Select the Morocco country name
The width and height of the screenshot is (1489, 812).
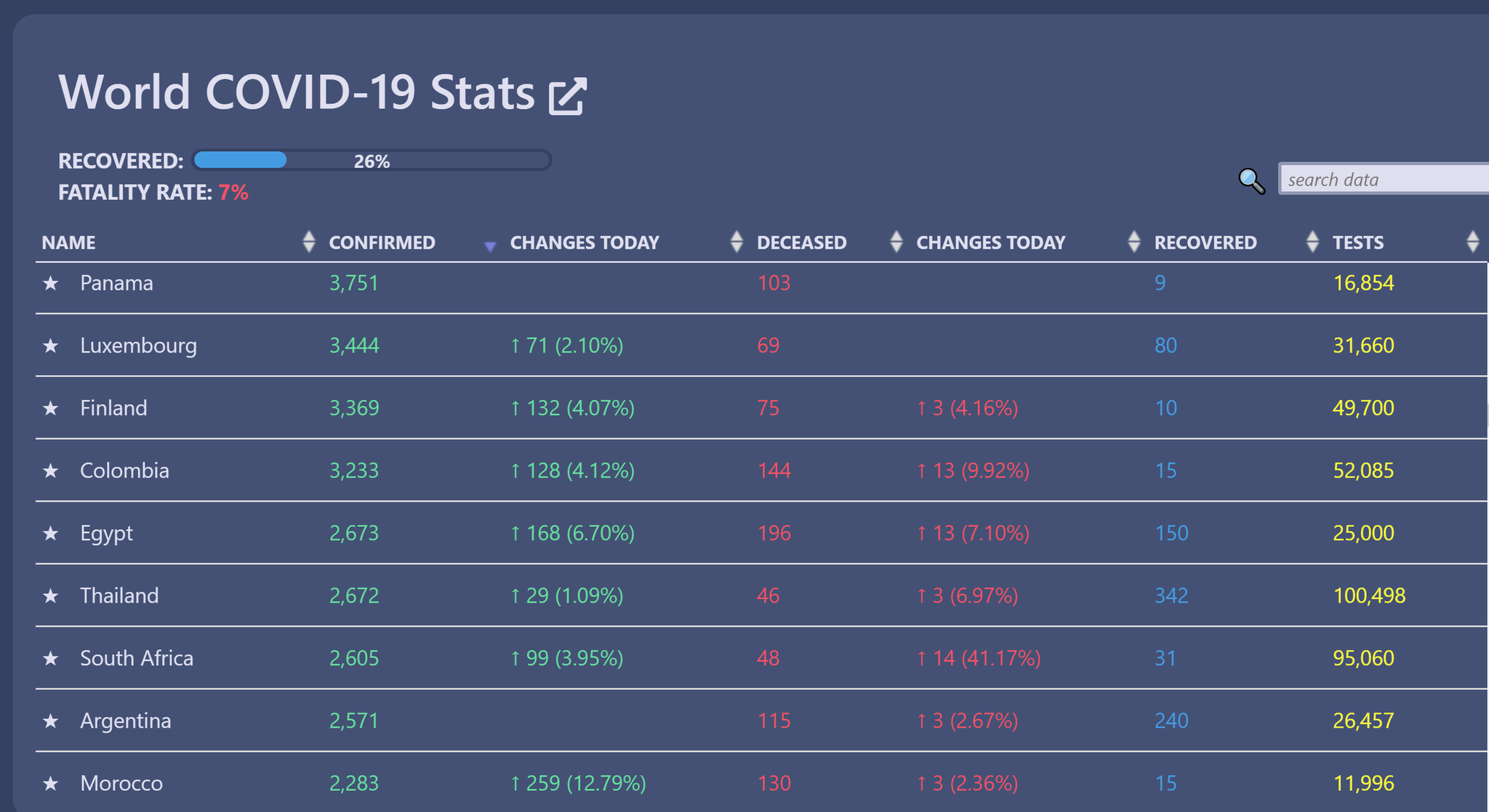[121, 783]
